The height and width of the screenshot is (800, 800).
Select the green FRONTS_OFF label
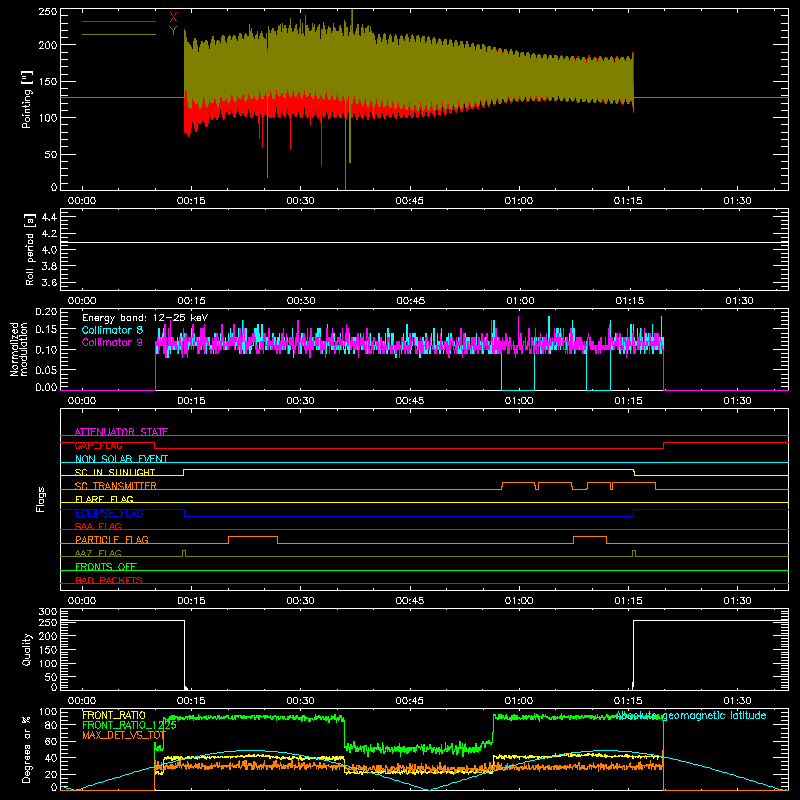point(106,566)
